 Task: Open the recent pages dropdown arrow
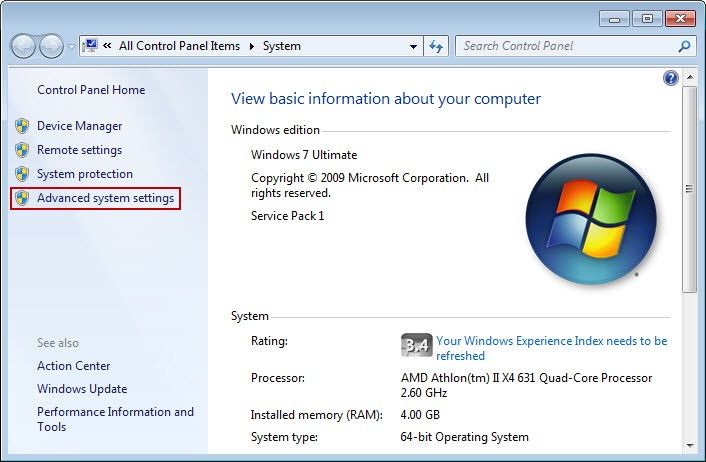click(71, 46)
